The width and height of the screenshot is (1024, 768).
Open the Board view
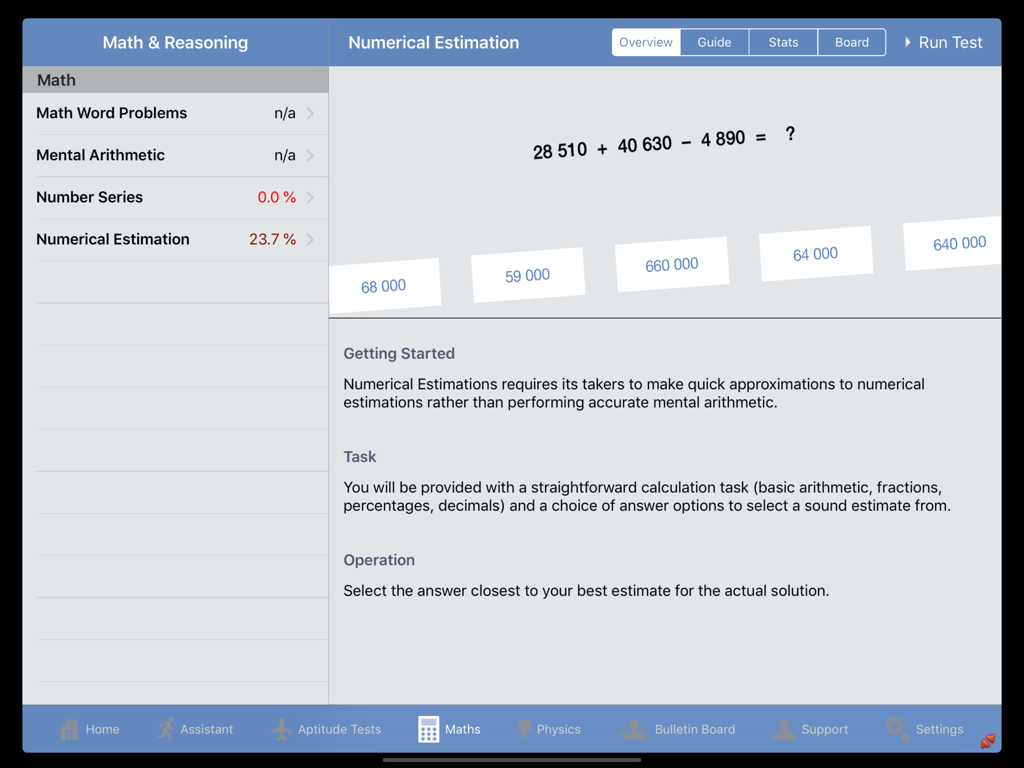click(x=851, y=42)
